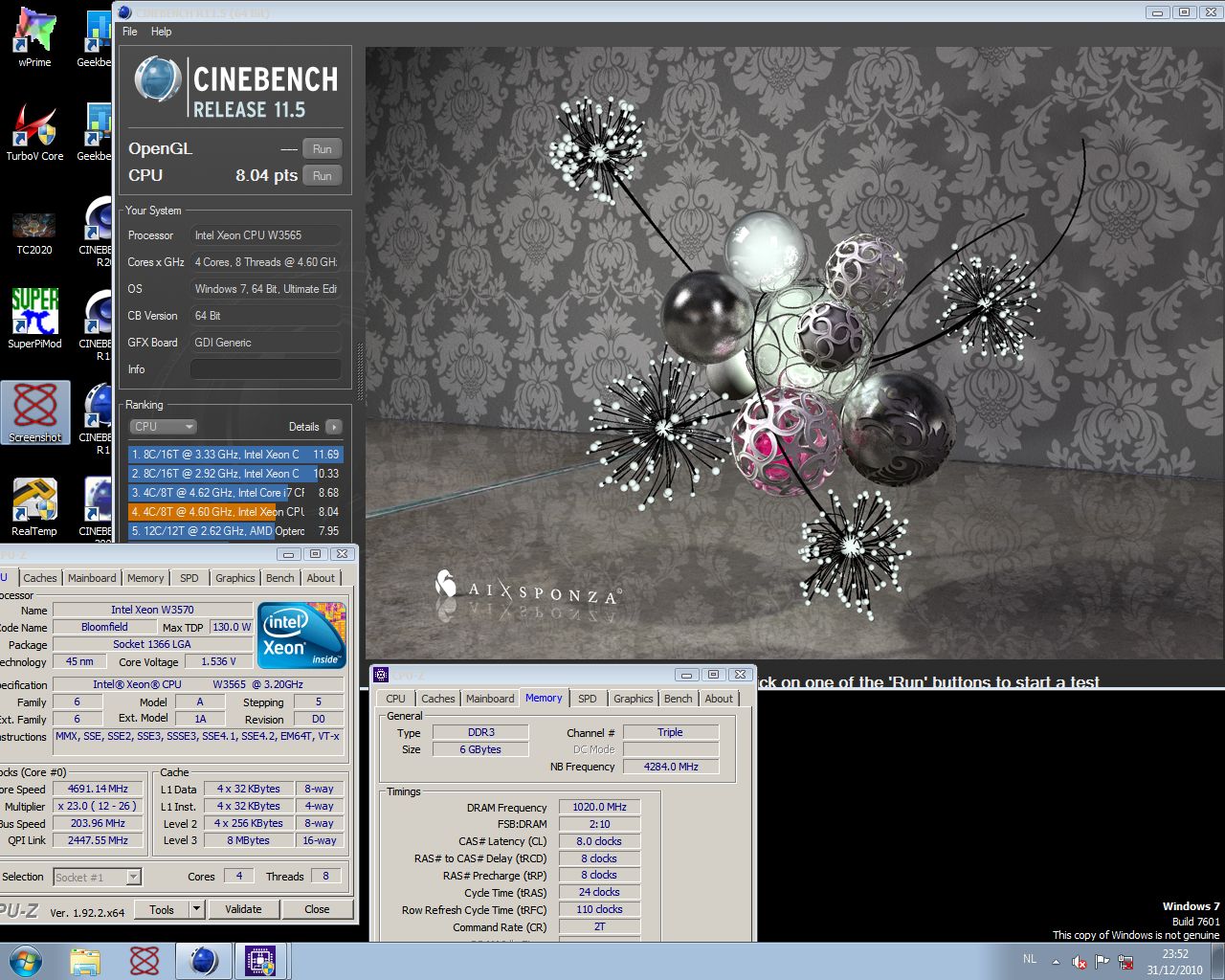Select ranking row 12C/12T @ 2.62 GHz

click(x=235, y=531)
